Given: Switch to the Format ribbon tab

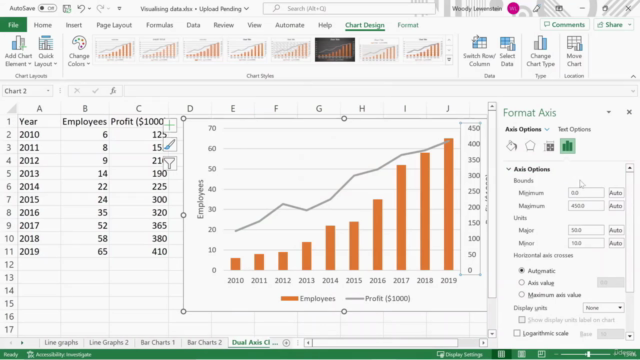Looking at the screenshot, I should point(408,25).
